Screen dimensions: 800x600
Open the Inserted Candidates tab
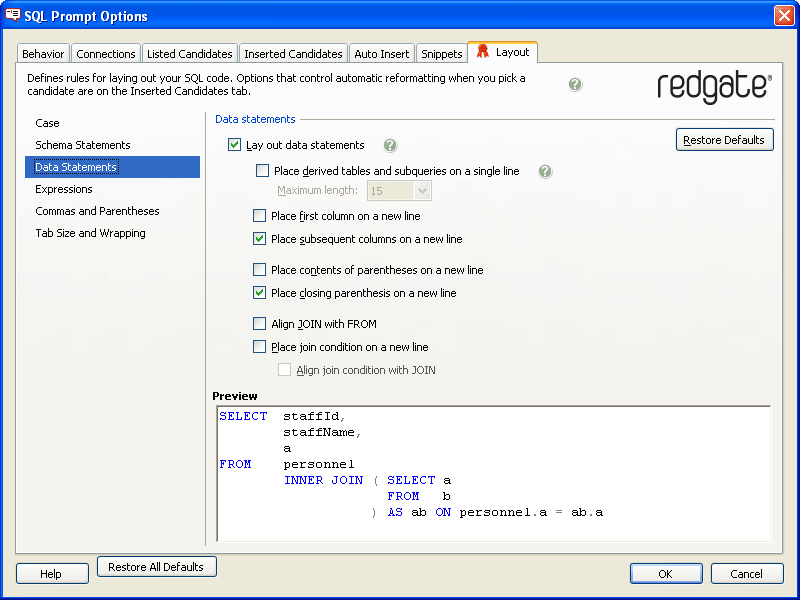tap(293, 54)
